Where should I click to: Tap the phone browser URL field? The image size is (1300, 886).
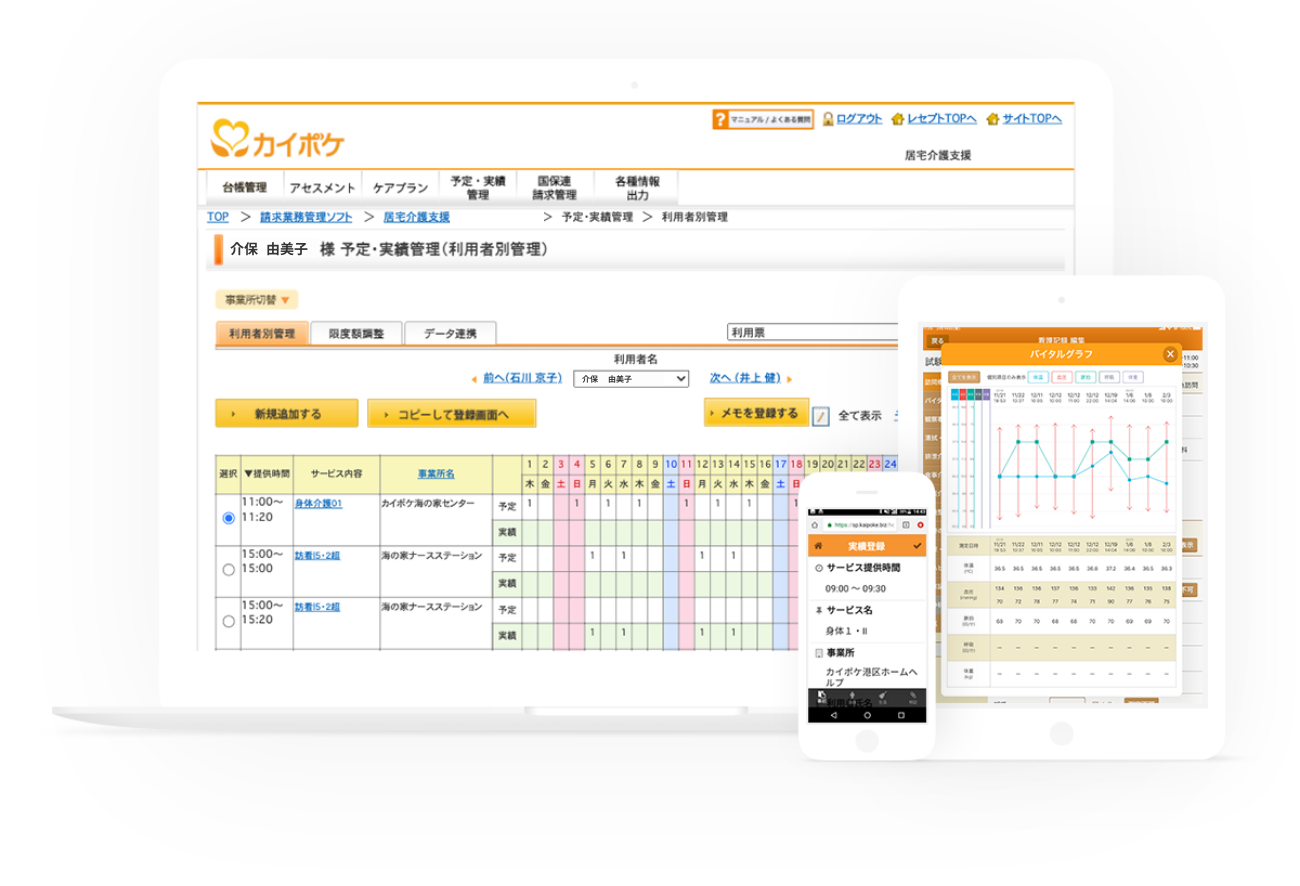(x=859, y=524)
